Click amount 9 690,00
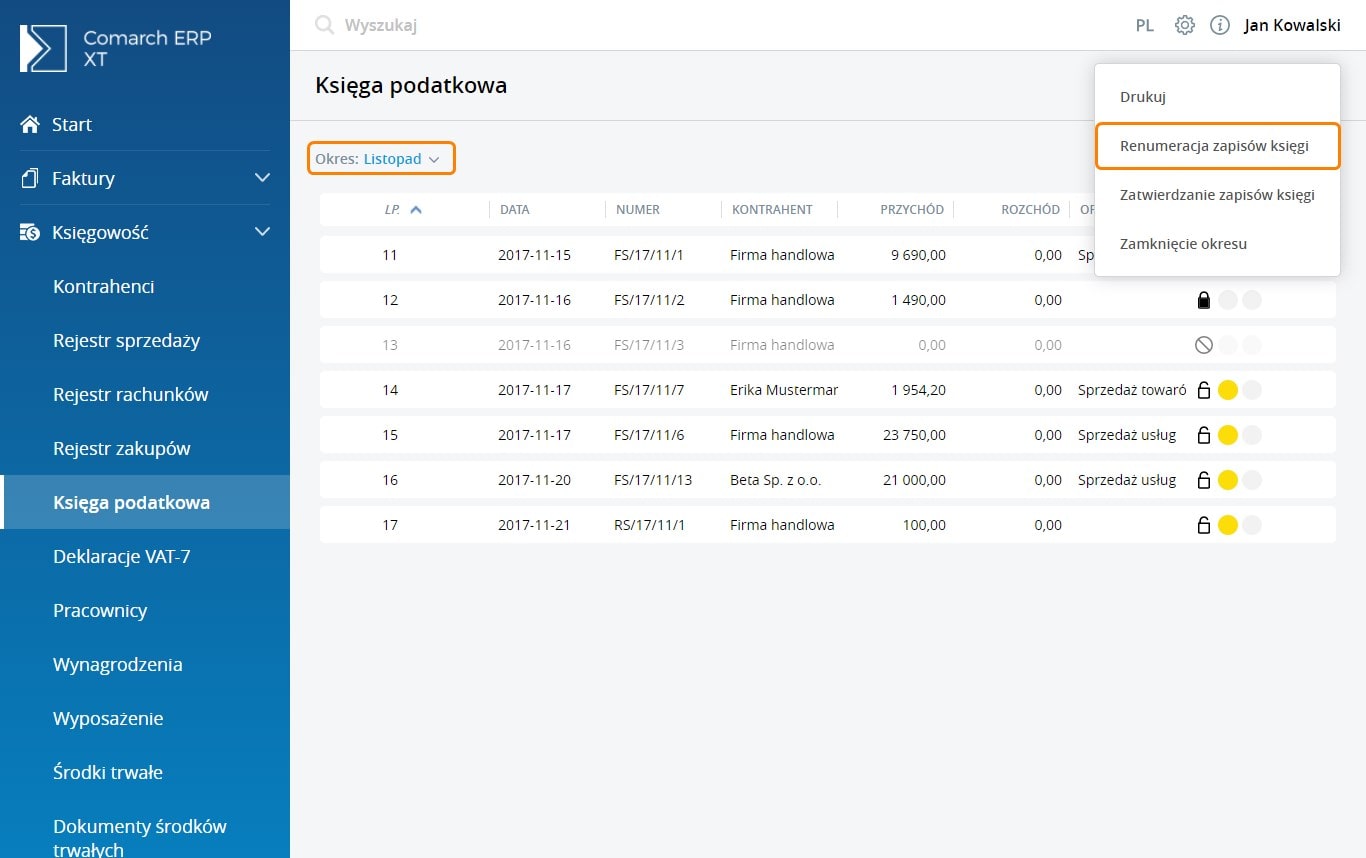Viewport: 1366px width, 858px height. coord(918,255)
